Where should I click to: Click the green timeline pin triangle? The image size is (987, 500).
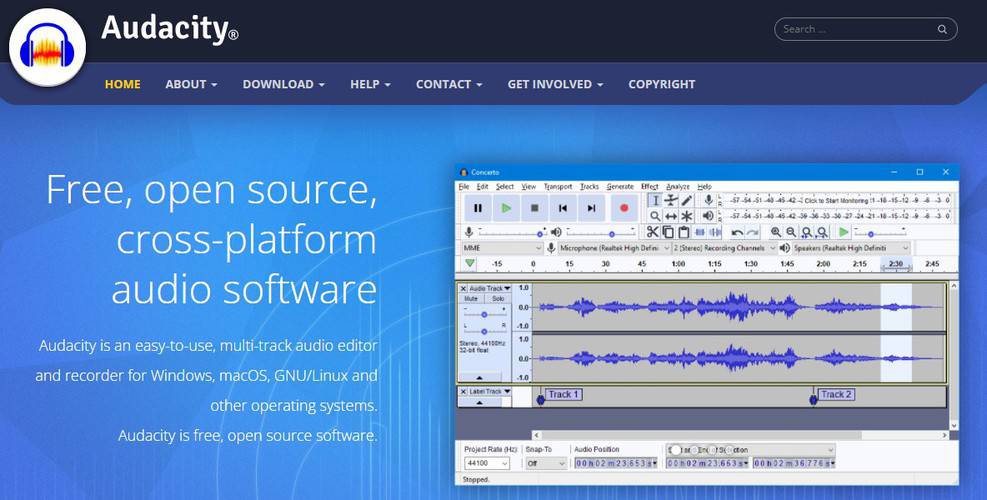pyautogui.click(x=470, y=263)
